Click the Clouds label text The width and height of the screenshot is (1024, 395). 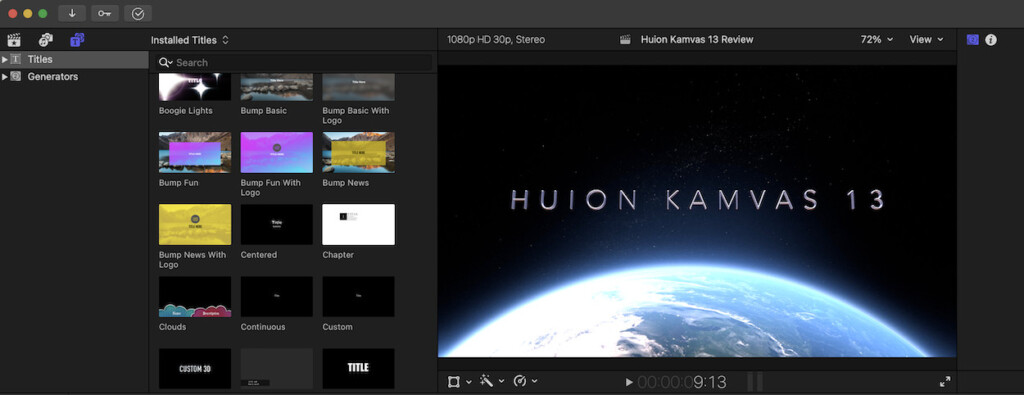(x=172, y=327)
